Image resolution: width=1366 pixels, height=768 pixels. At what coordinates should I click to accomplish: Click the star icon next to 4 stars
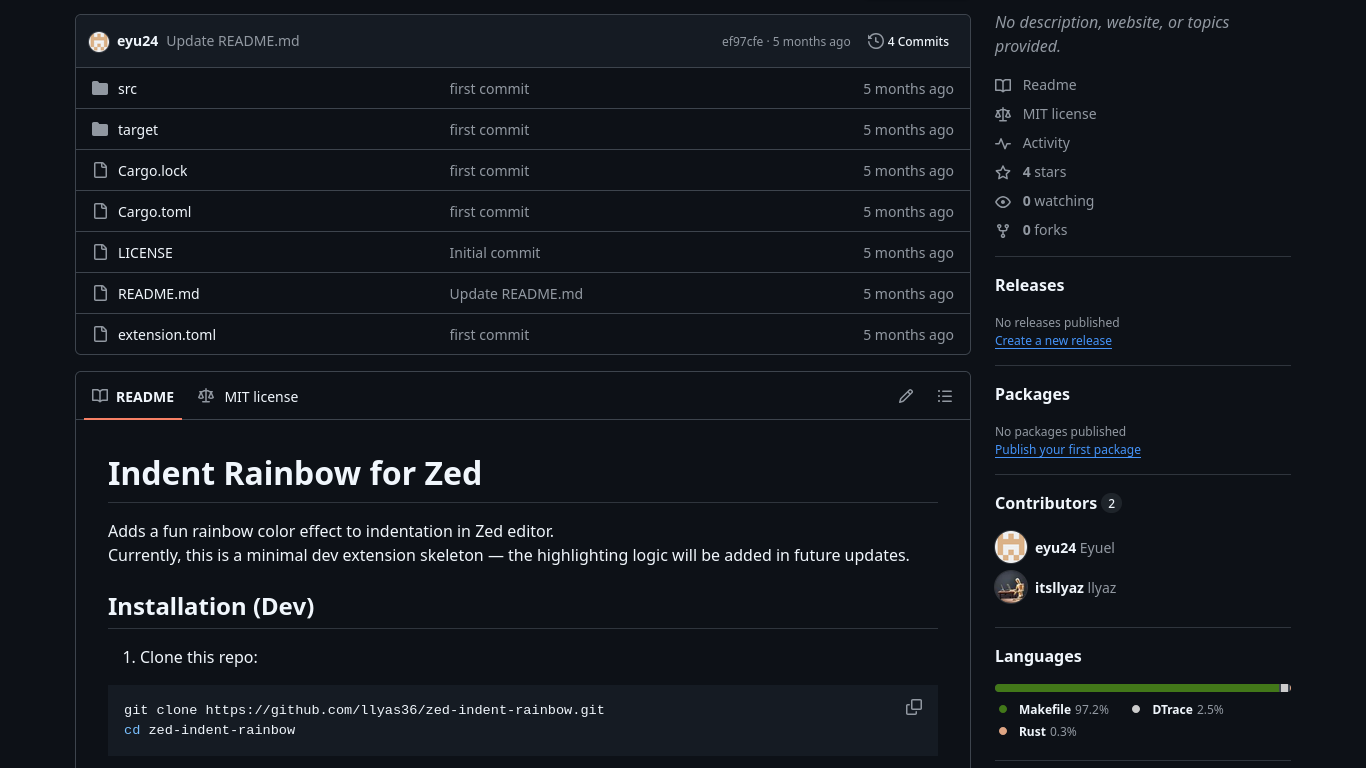(x=1002, y=172)
